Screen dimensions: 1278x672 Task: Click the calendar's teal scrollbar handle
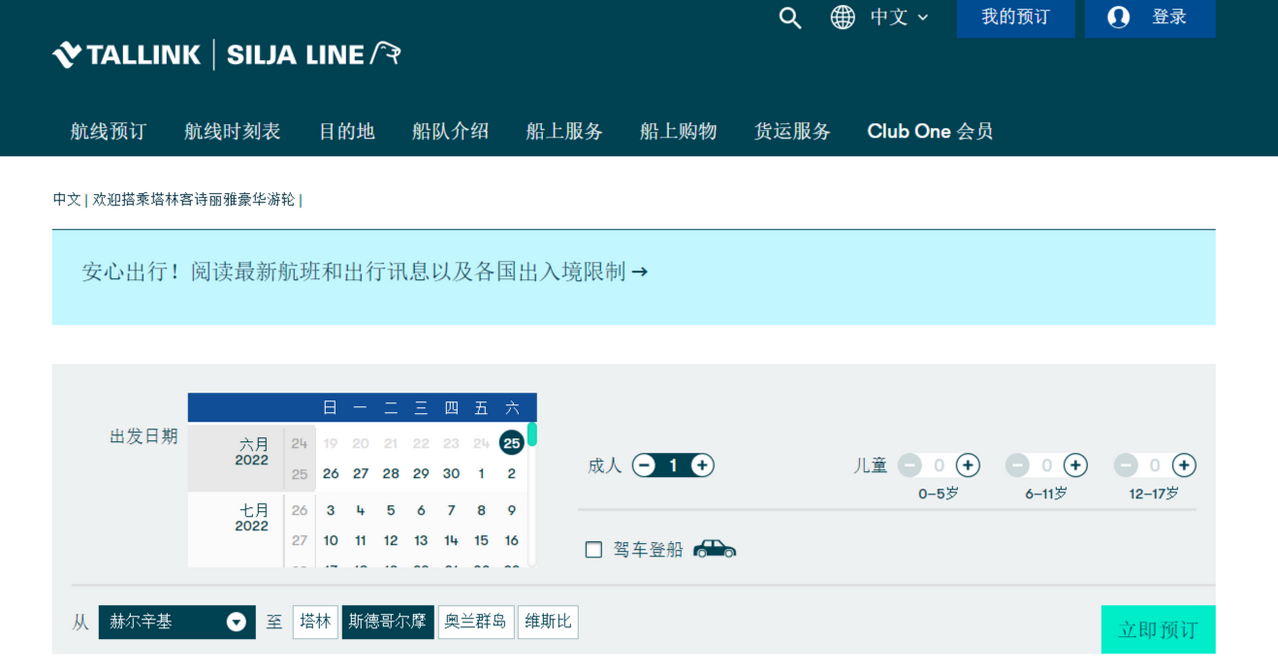(532, 434)
